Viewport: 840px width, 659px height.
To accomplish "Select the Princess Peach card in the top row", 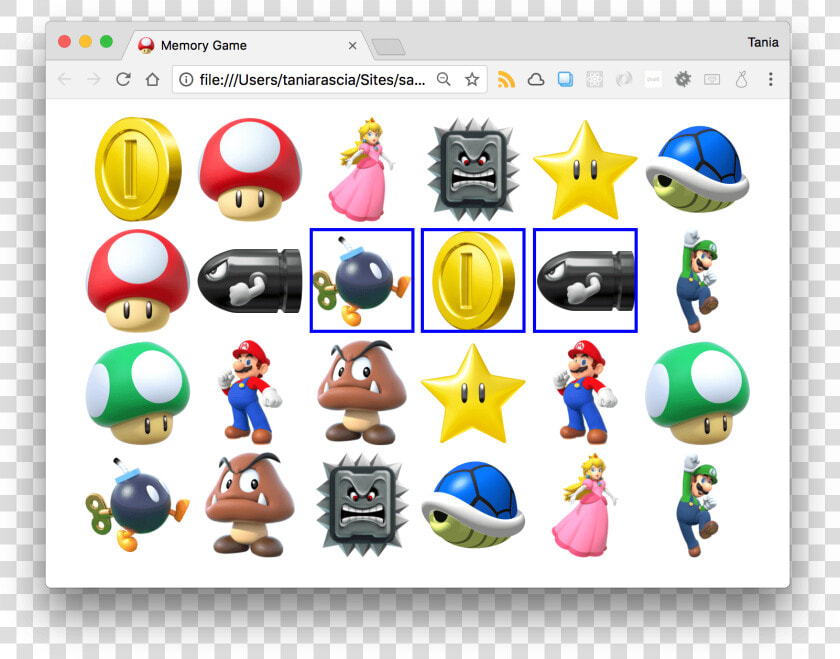I will tap(362, 169).
